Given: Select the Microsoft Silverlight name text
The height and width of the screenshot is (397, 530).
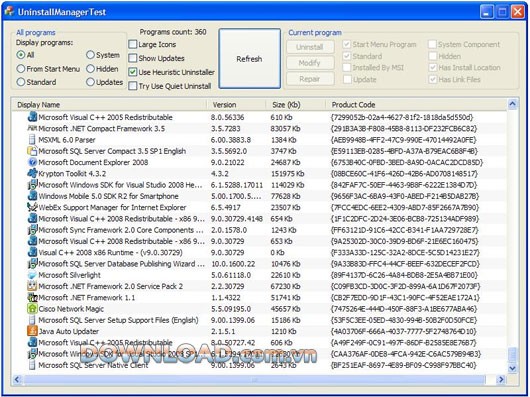Looking at the screenshot, I should coord(69,275).
